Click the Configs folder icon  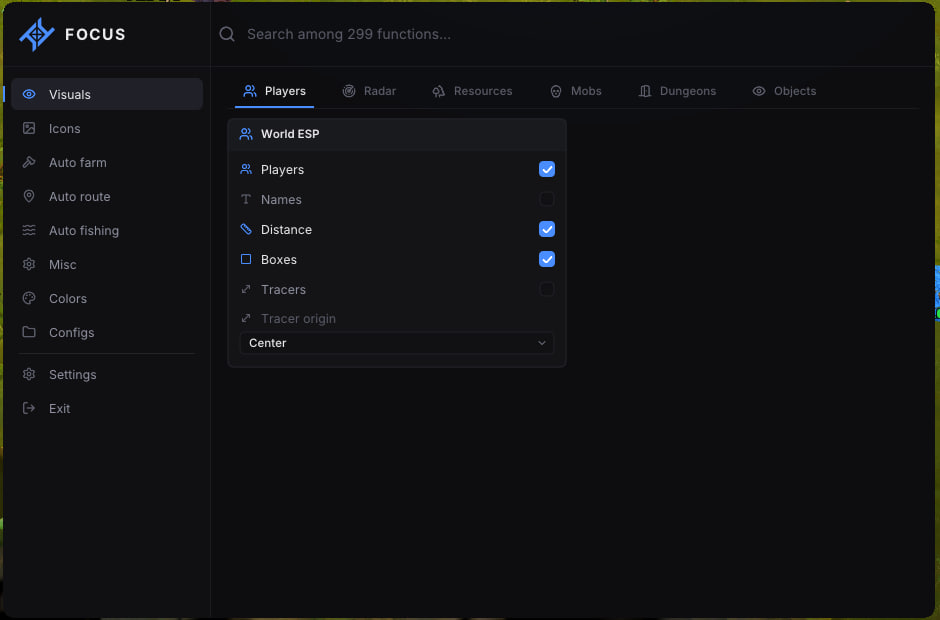pyautogui.click(x=29, y=332)
